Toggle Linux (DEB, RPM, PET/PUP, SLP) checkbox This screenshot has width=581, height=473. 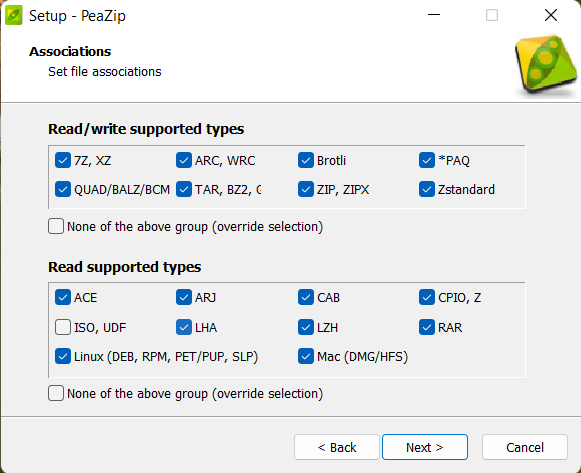(63, 356)
